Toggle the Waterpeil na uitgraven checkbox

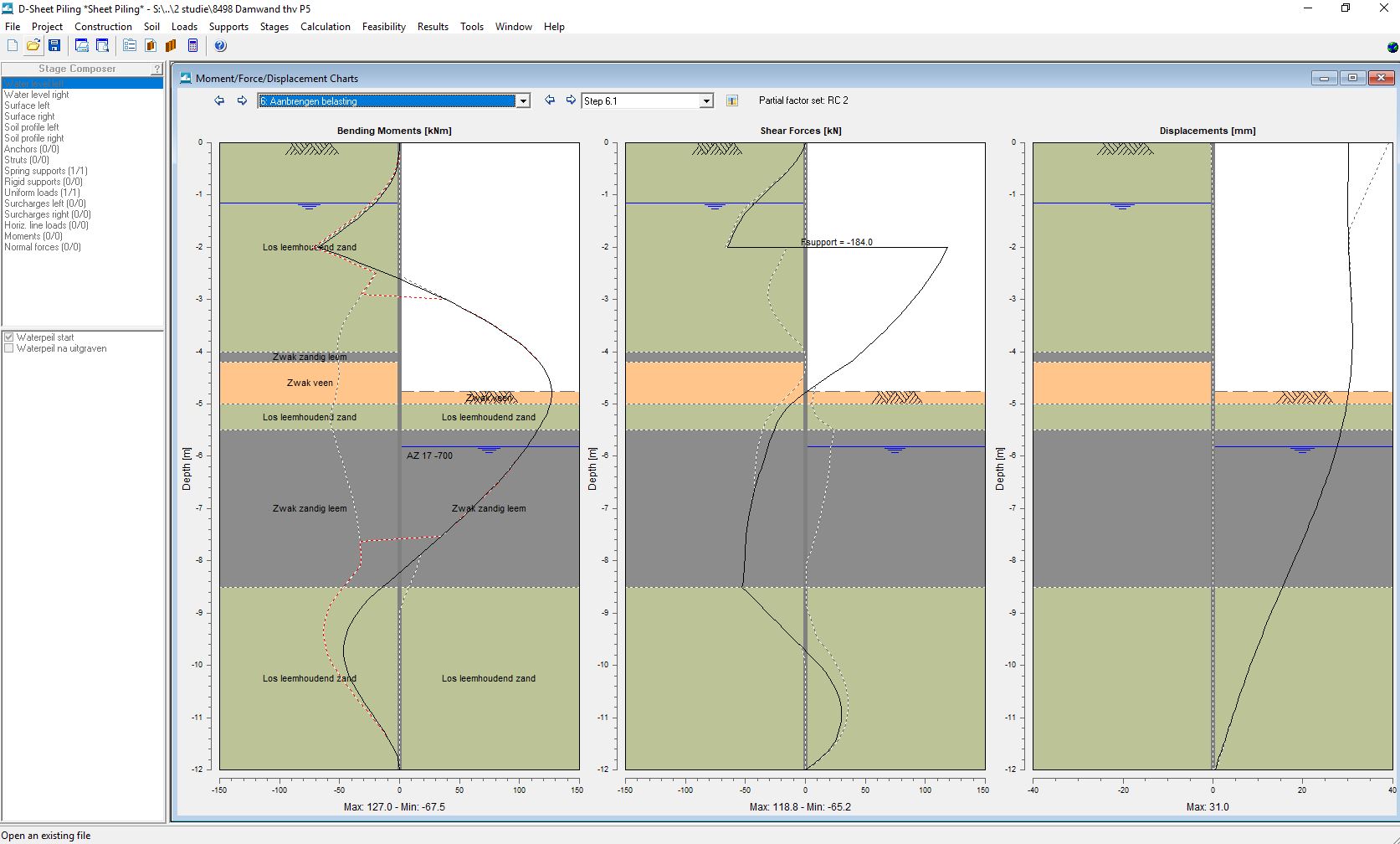click(x=9, y=348)
